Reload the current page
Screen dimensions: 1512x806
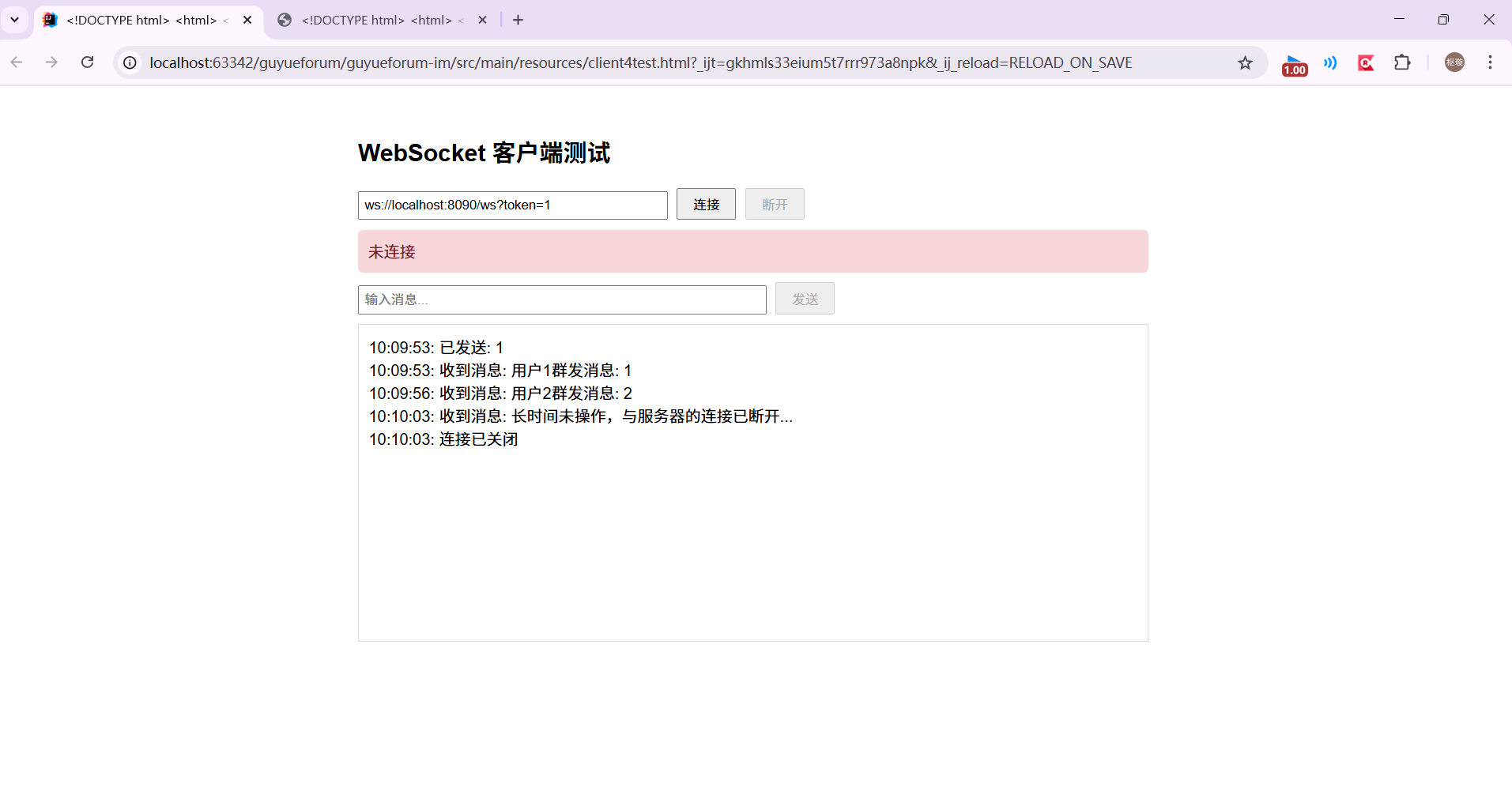click(x=88, y=62)
